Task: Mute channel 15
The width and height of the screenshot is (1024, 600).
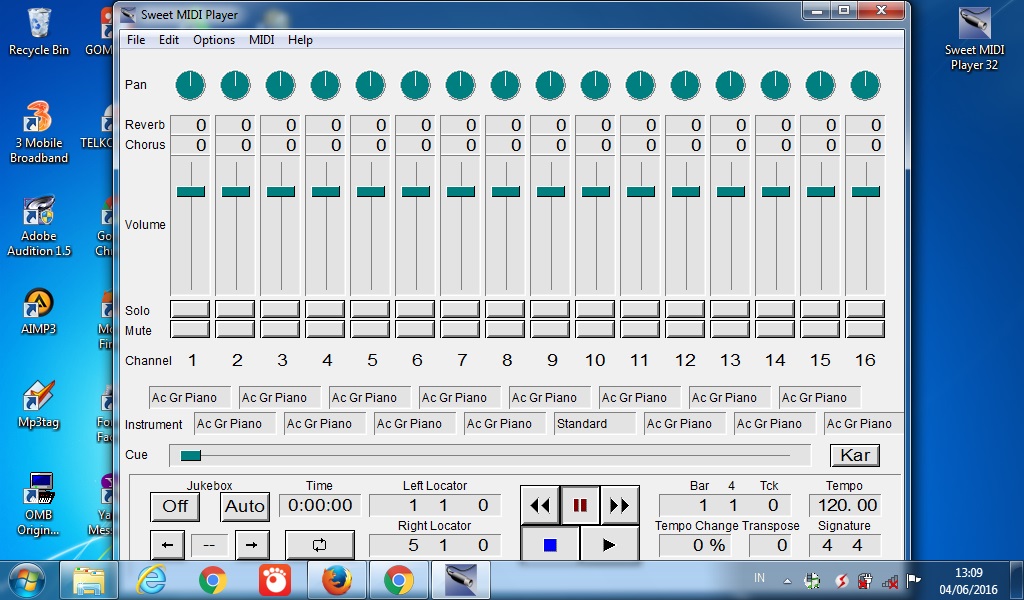Action: coord(820,329)
